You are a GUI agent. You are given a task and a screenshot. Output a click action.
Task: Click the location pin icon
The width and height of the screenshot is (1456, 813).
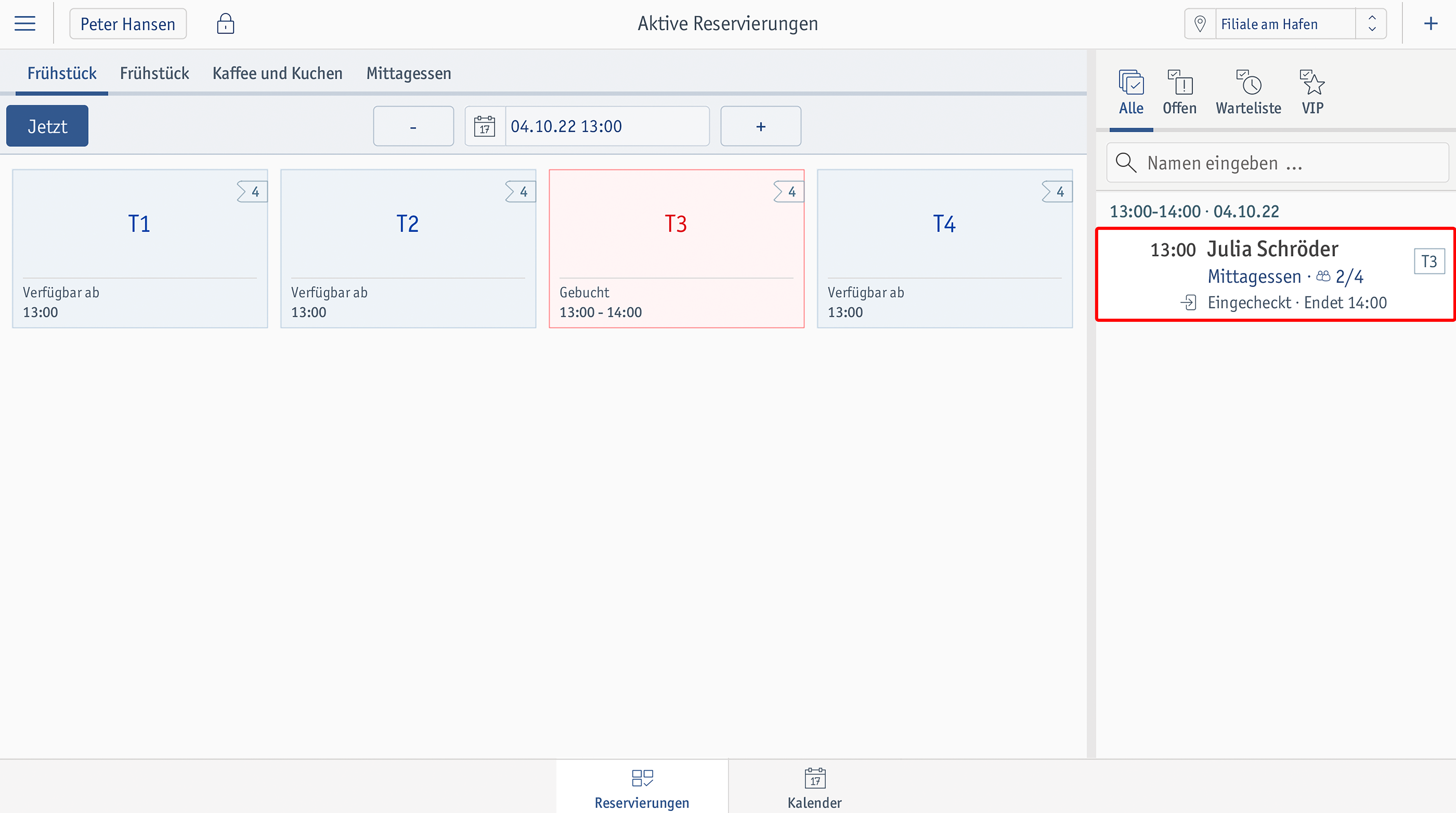point(1200,24)
